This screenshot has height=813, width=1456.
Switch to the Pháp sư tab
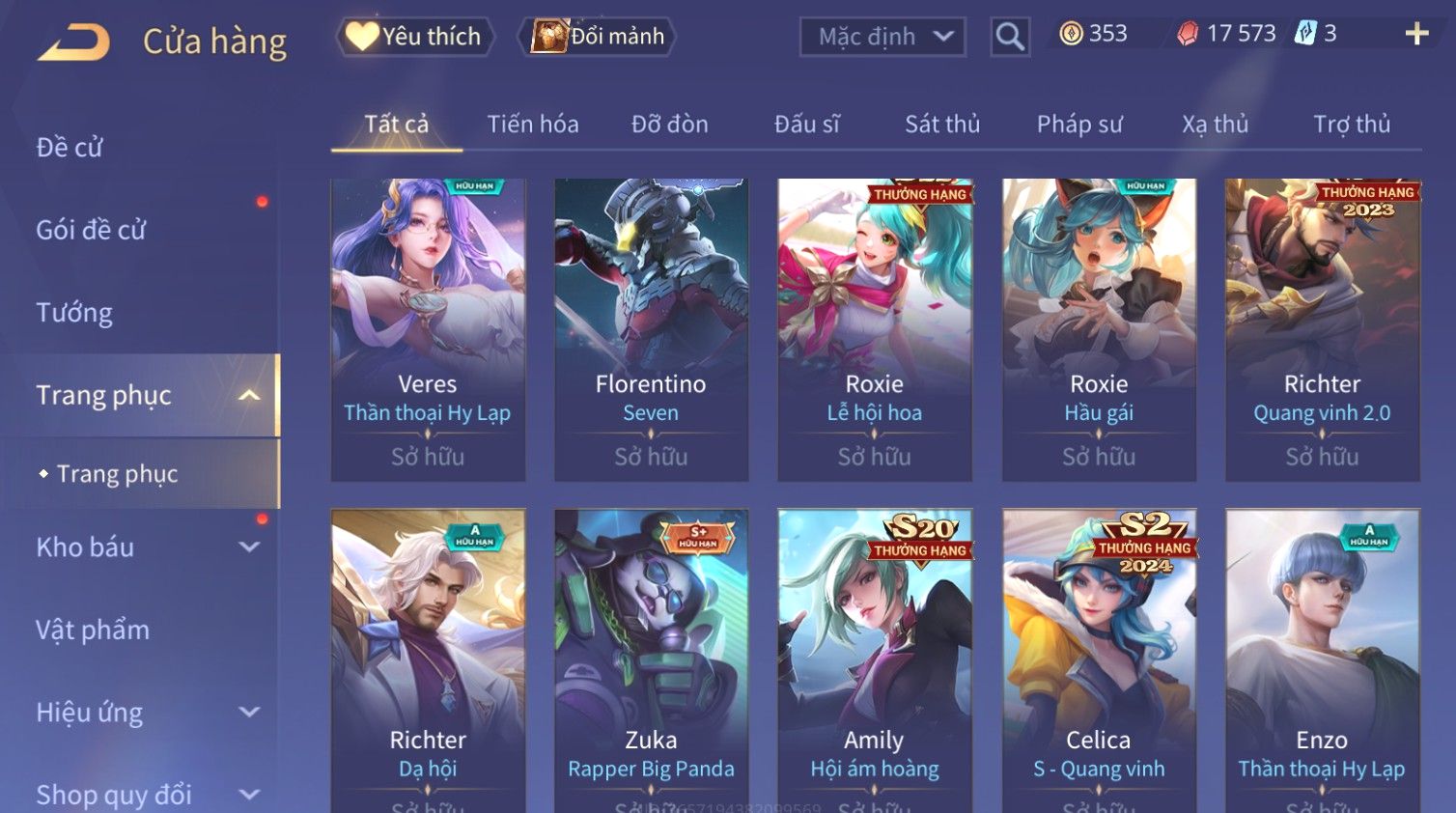pyautogui.click(x=1079, y=124)
